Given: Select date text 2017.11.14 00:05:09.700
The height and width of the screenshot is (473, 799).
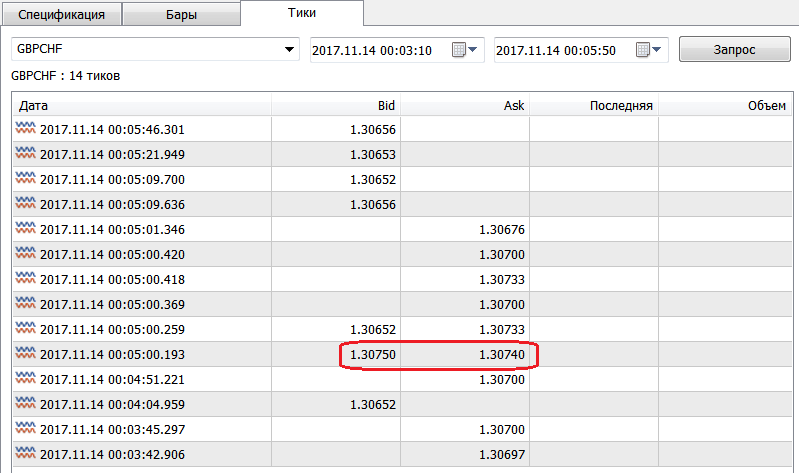Looking at the screenshot, I should point(112,179).
